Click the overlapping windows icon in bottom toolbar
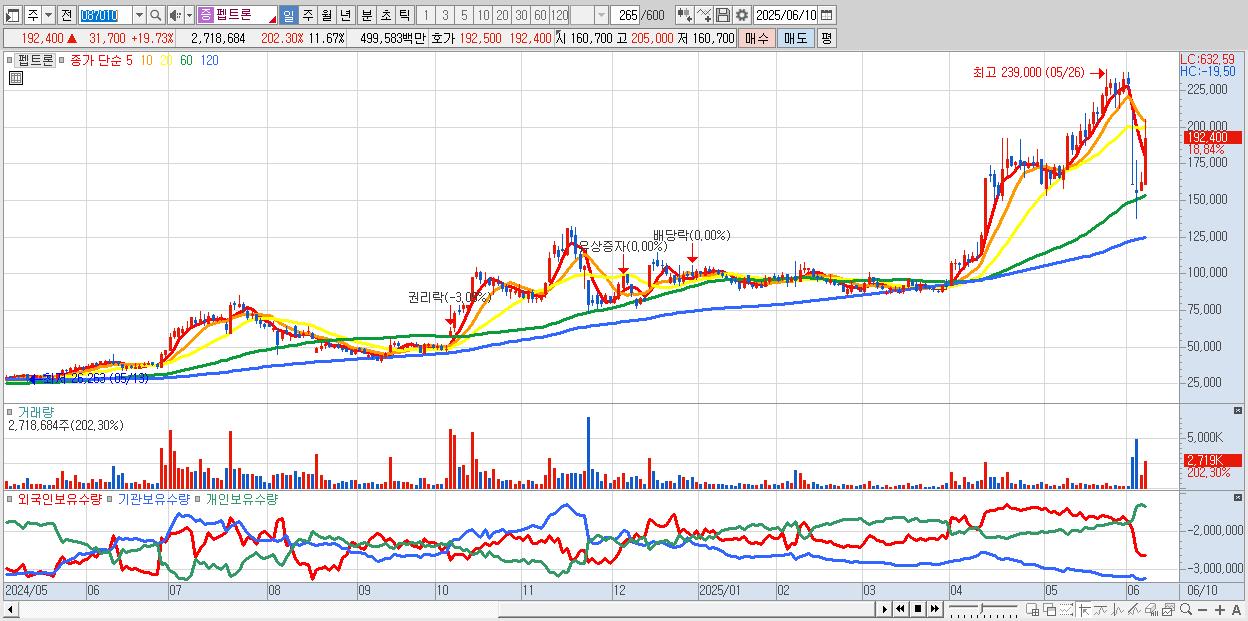The image size is (1248, 621). (1049, 609)
